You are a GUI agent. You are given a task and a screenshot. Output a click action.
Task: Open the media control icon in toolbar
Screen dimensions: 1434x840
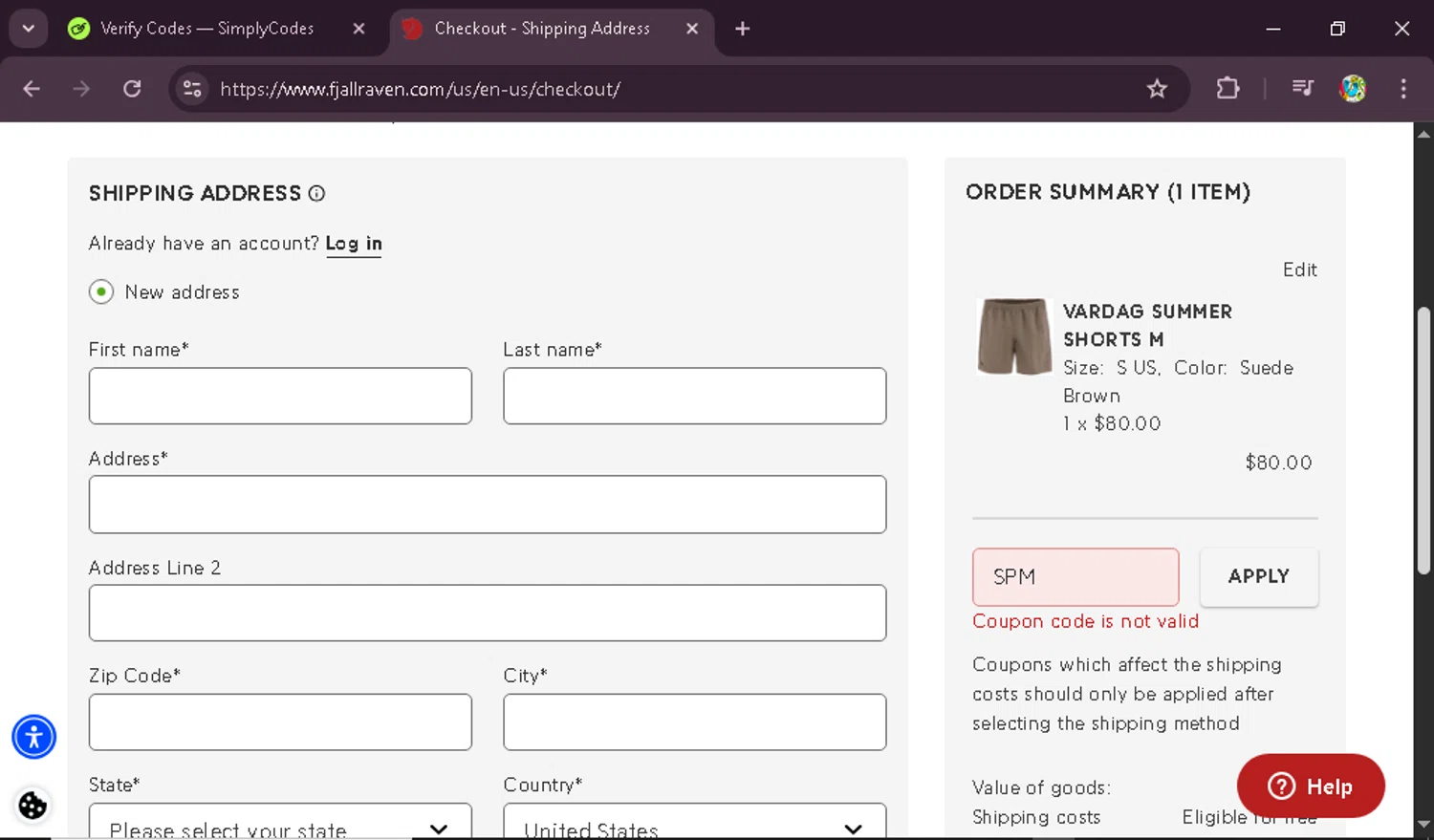click(1302, 89)
